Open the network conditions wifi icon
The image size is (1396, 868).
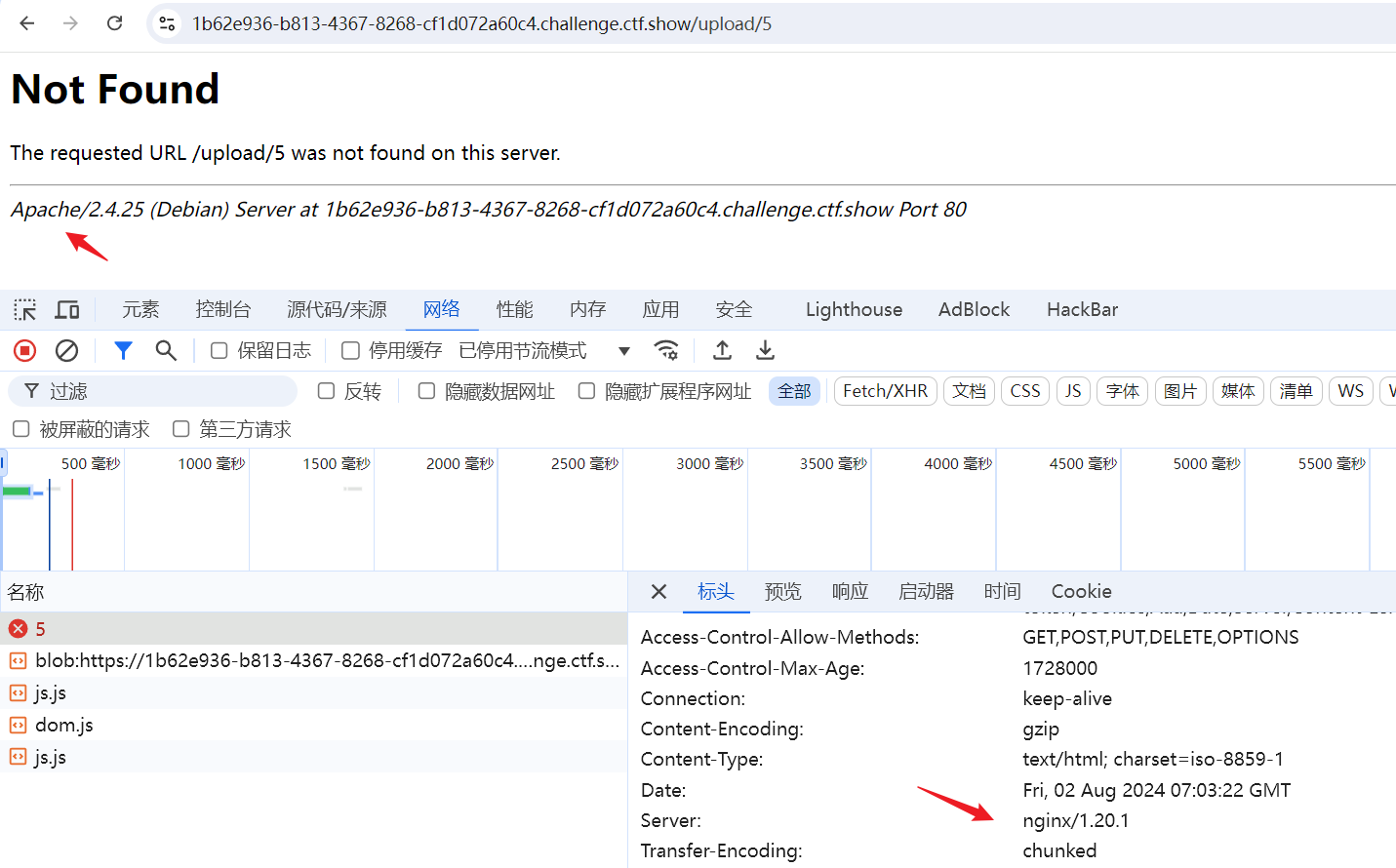(x=666, y=350)
